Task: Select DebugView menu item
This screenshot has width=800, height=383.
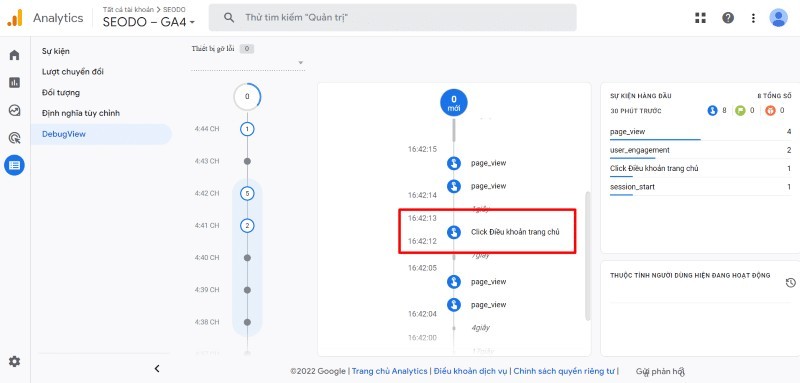Action: click(x=101, y=134)
